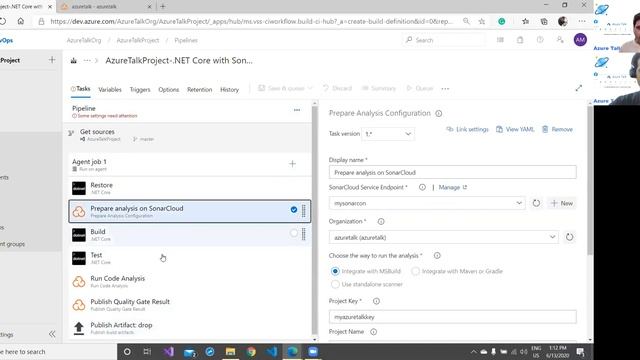
Task: Click the task list vertical scrollbar
Action: tap(315, 220)
